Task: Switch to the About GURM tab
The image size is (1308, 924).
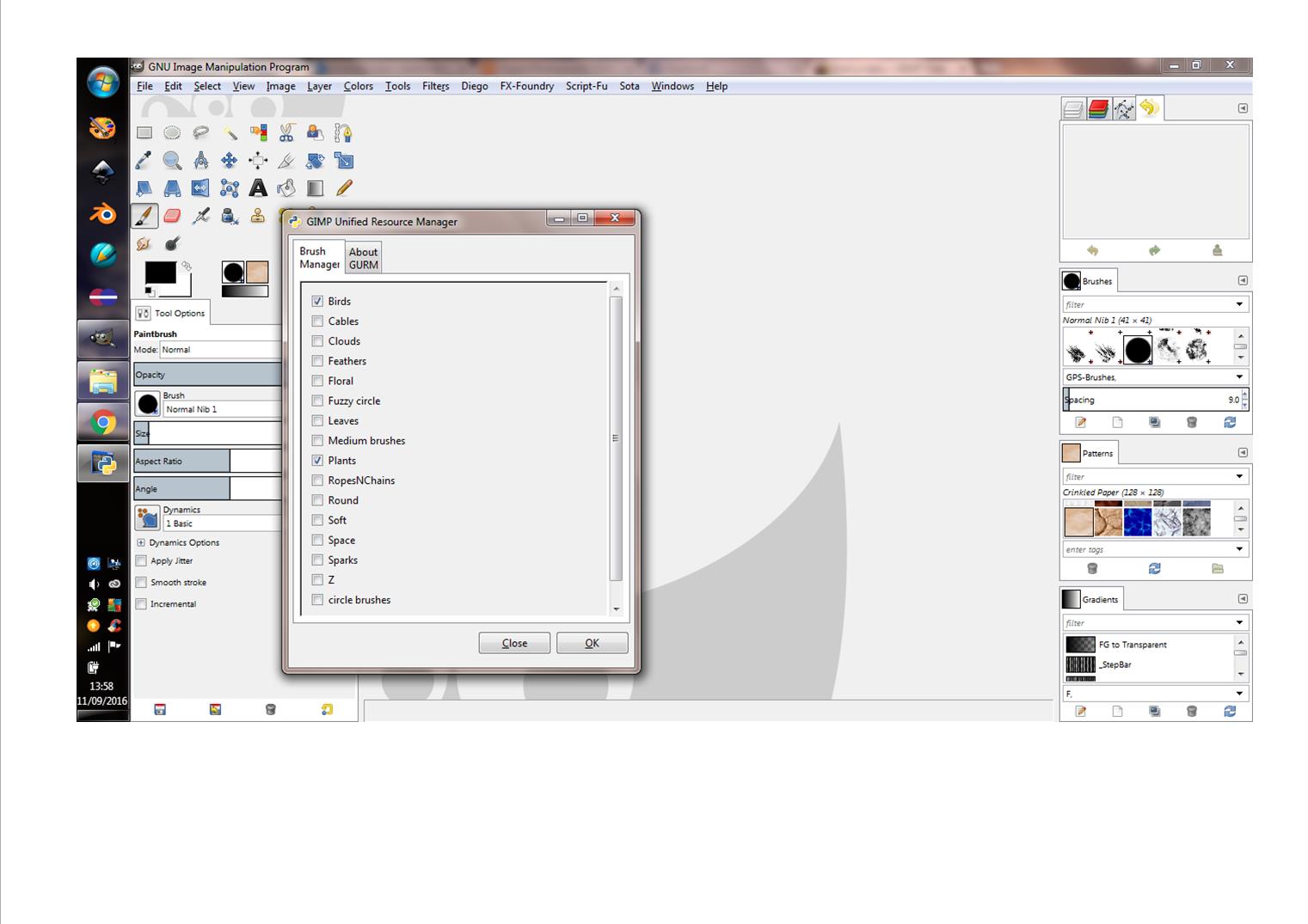Action: 363,258
